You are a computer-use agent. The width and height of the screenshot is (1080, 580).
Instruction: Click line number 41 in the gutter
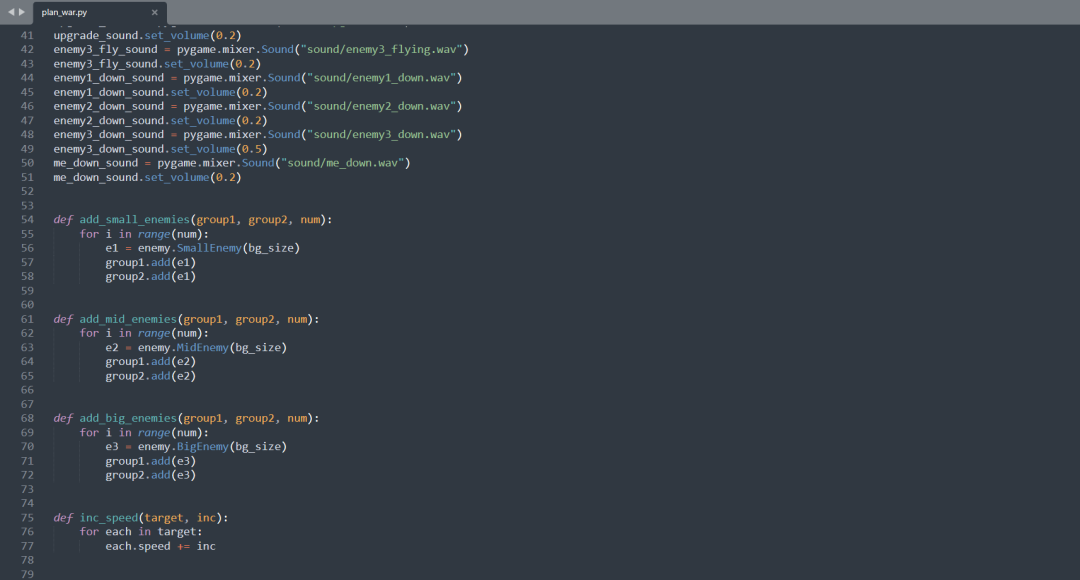[27, 34]
